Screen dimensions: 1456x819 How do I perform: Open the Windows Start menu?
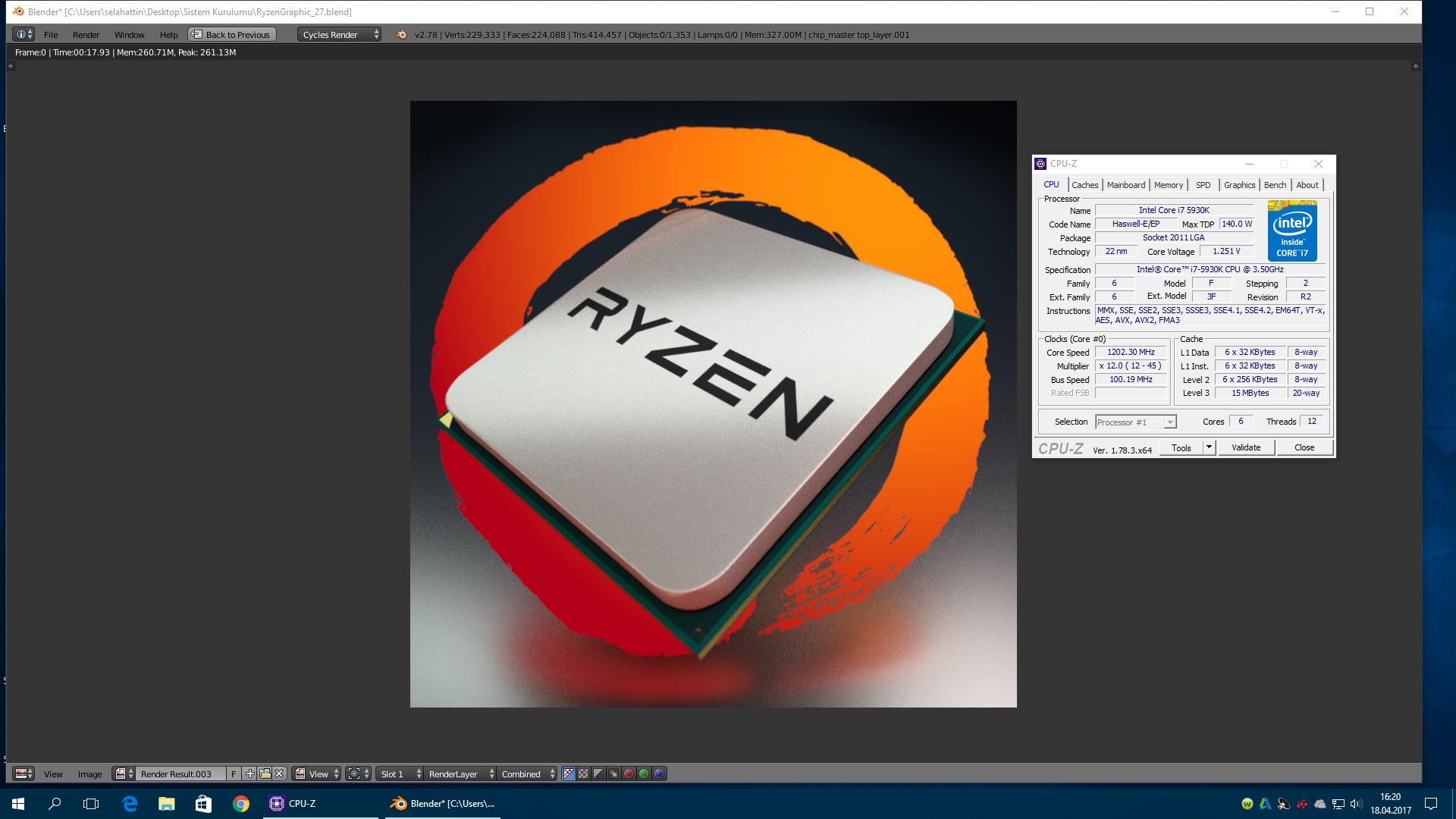pyautogui.click(x=18, y=804)
